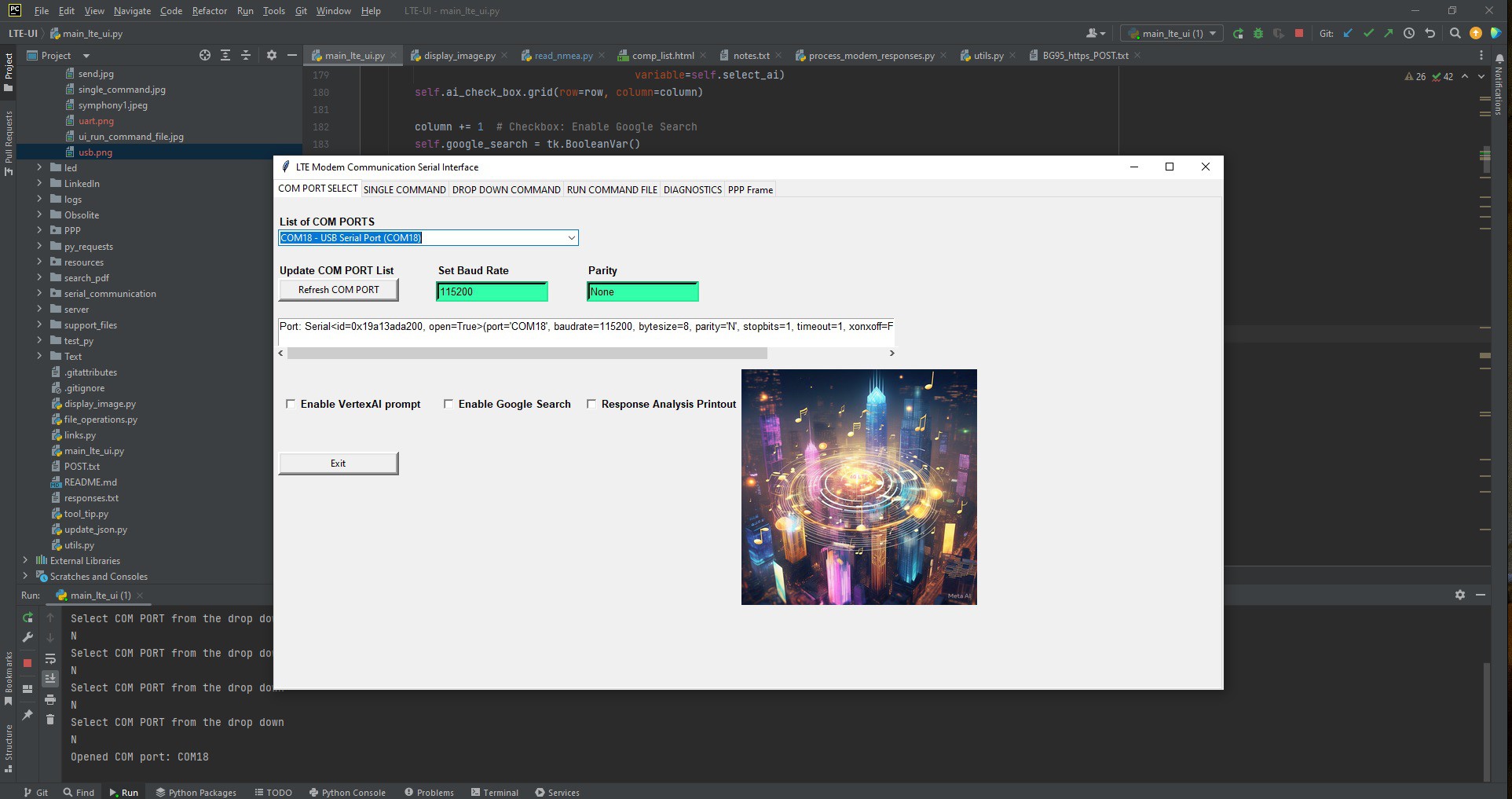Viewport: 1512px width, 799px height.
Task: Click the Exit button
Action: (x=339, y=464)
